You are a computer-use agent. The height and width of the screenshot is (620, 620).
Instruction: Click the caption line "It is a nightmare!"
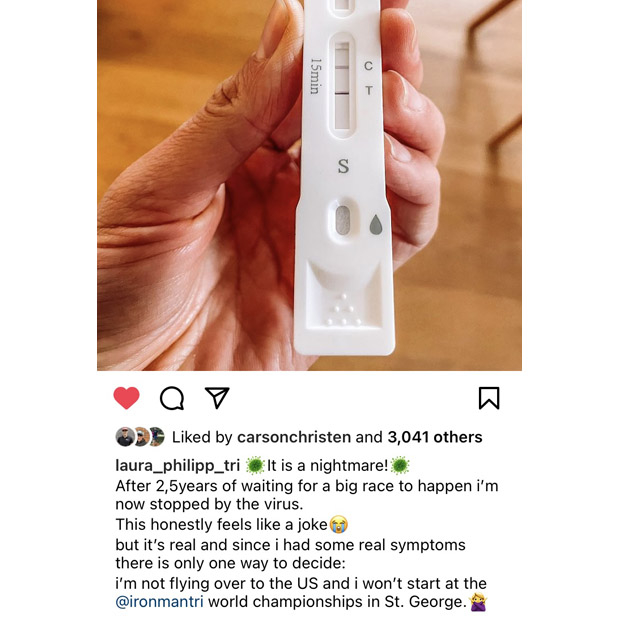(x=328, y=466)
